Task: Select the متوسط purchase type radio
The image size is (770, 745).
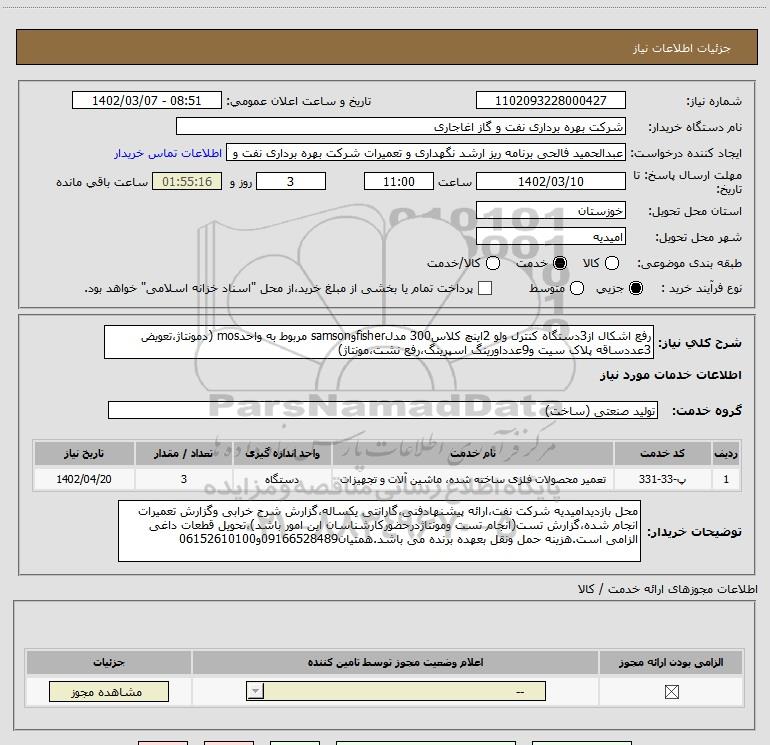Action: tap(577, 288)
